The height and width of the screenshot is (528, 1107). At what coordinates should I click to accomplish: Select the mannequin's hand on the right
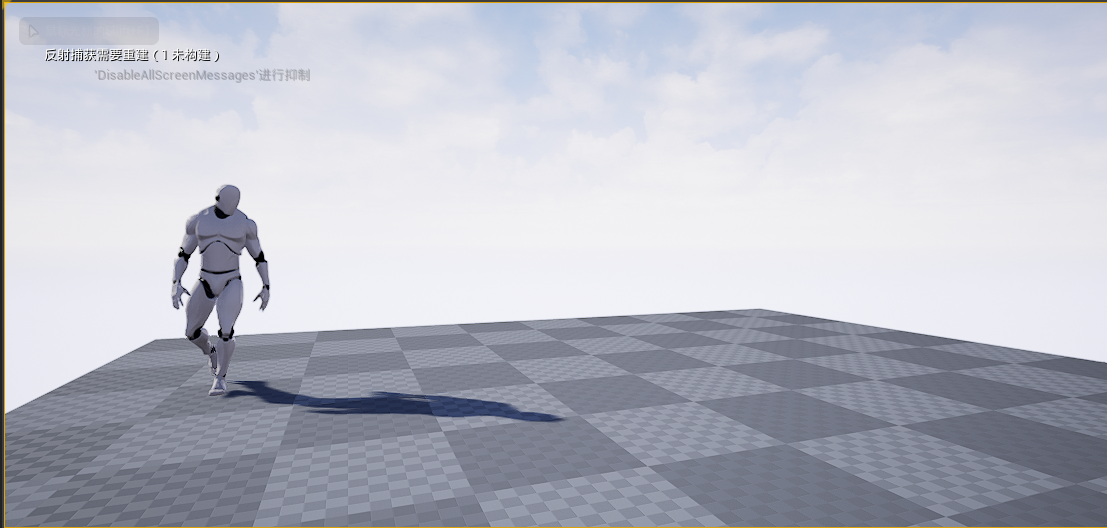262,297
